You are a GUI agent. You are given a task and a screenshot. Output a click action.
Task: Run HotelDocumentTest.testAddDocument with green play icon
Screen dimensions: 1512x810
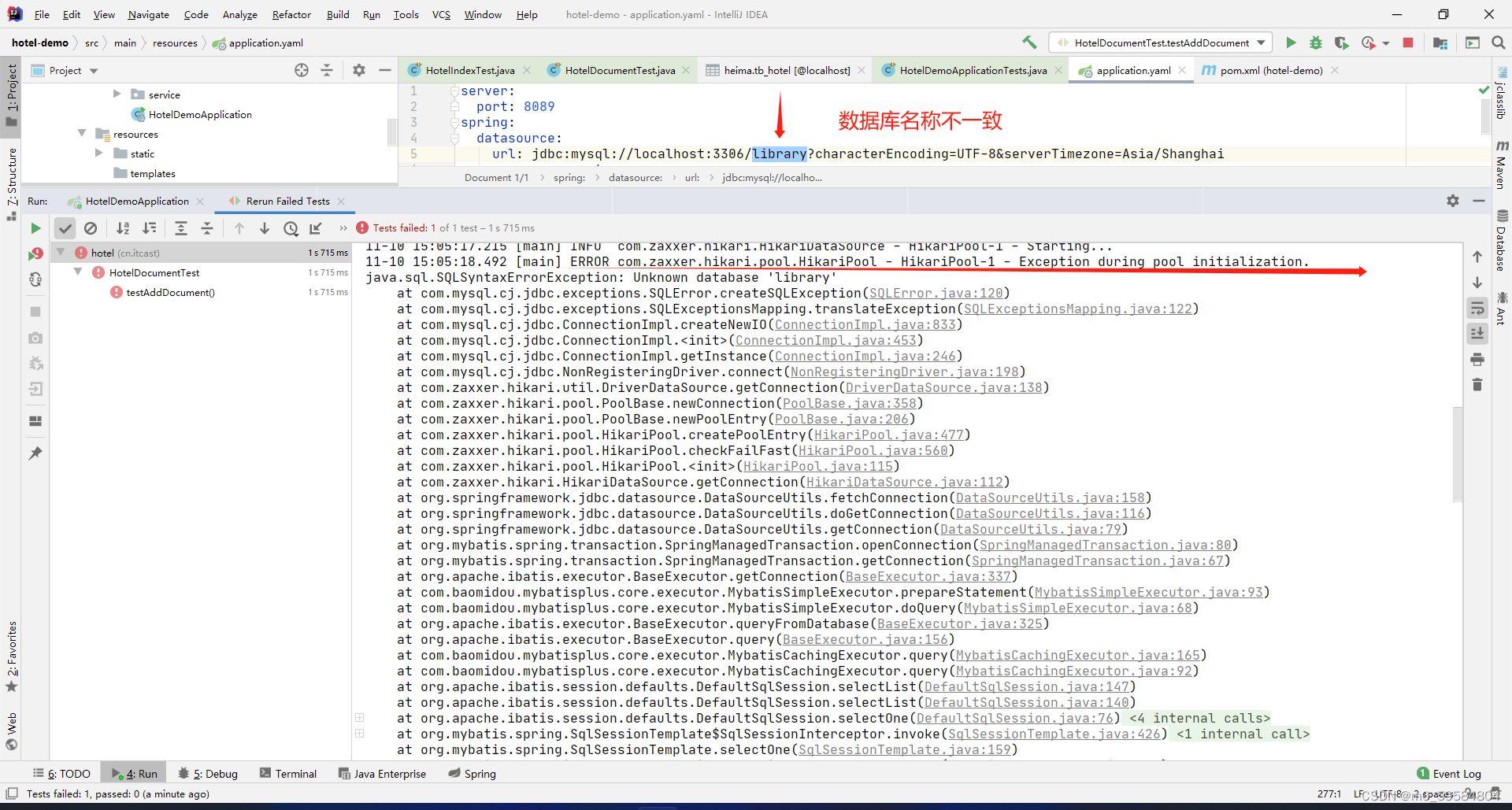tap(1291, 43)
